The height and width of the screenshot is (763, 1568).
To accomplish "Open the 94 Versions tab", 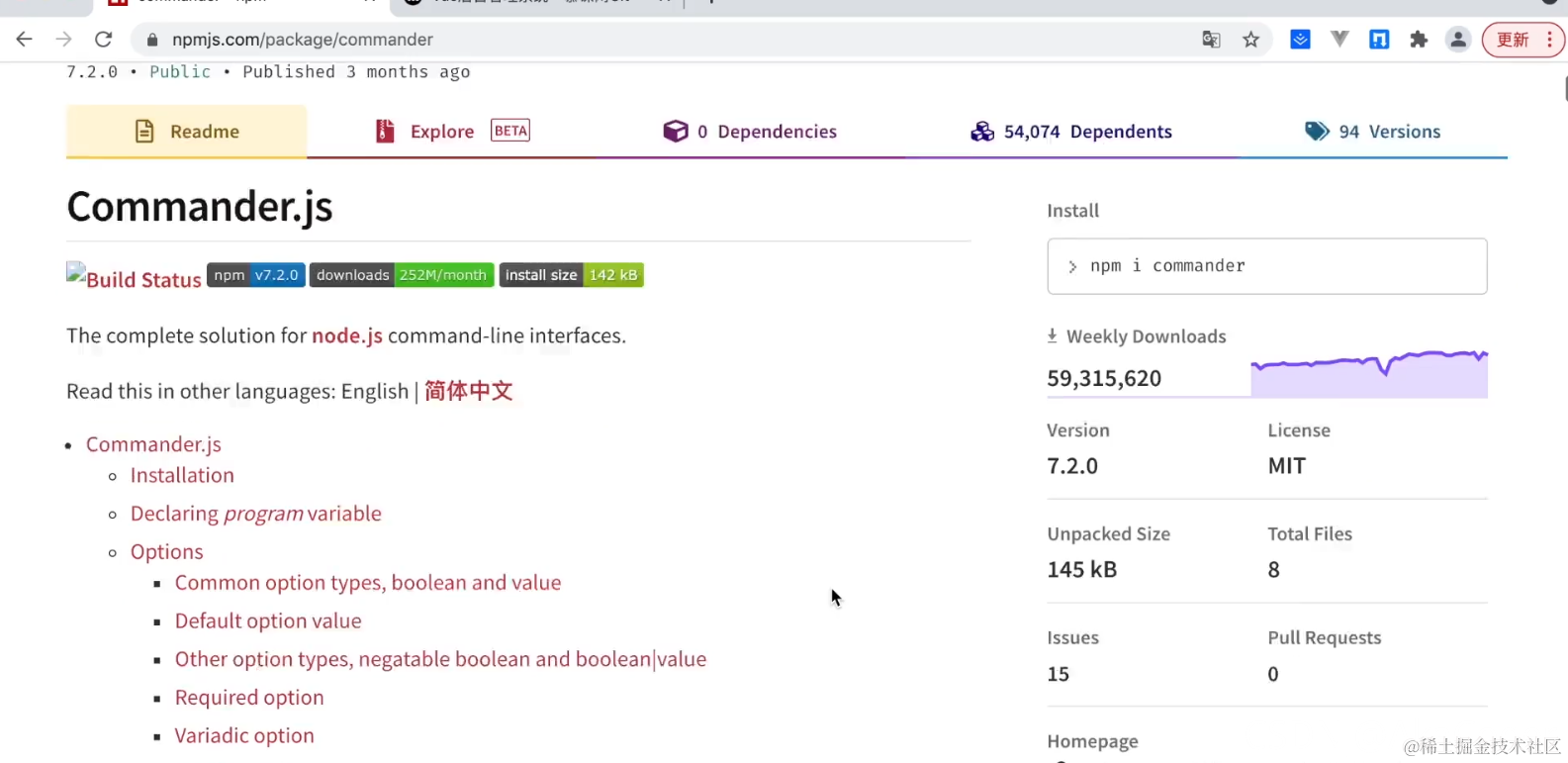I will click(1372, 132).
